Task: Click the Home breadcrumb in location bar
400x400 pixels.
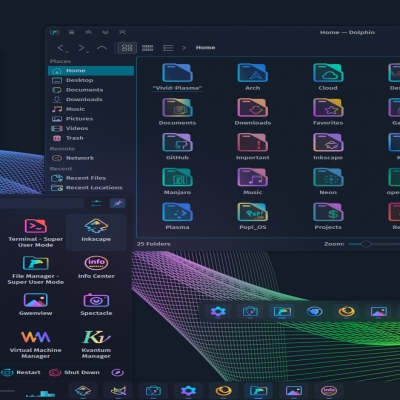Action: point(205,48)
